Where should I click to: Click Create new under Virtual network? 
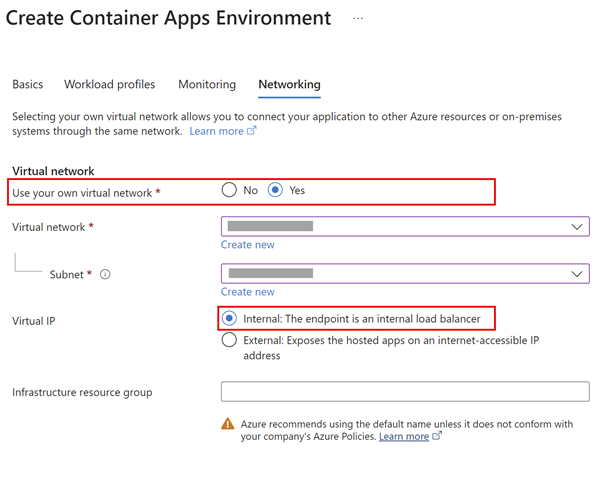248,245
